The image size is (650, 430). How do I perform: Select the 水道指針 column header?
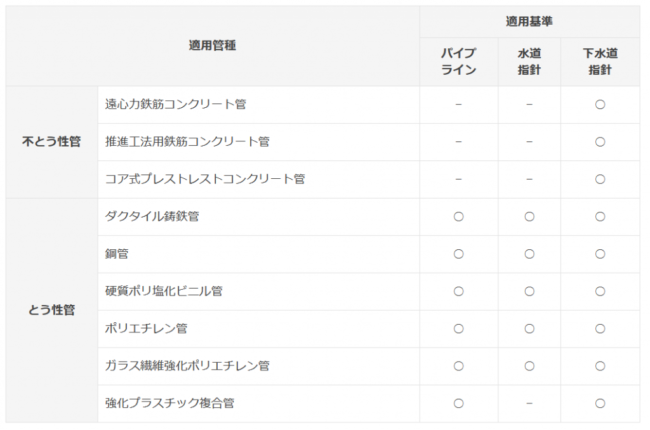click(529, 62)
